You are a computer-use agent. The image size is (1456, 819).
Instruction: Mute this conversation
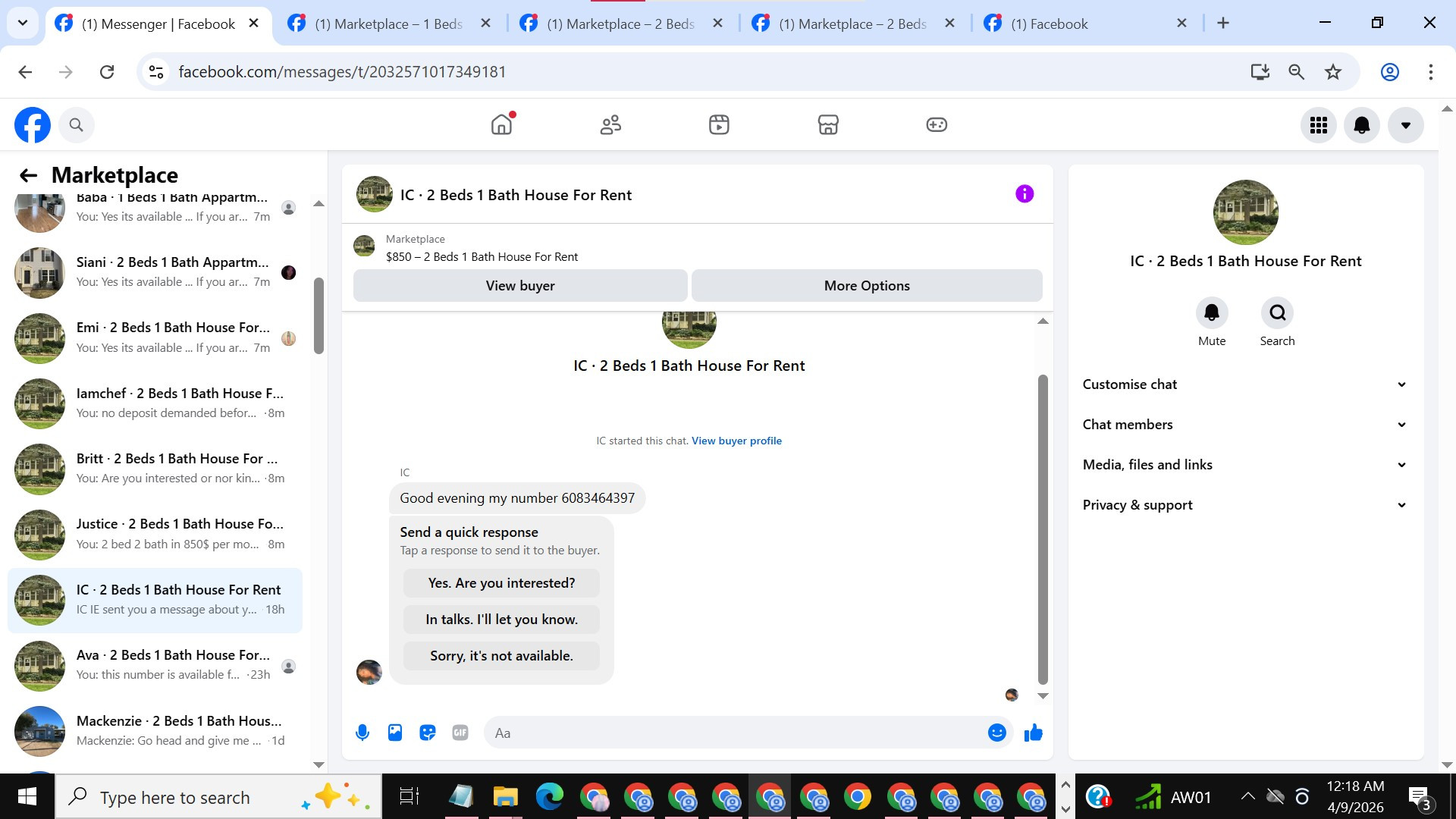(1211, 313)
